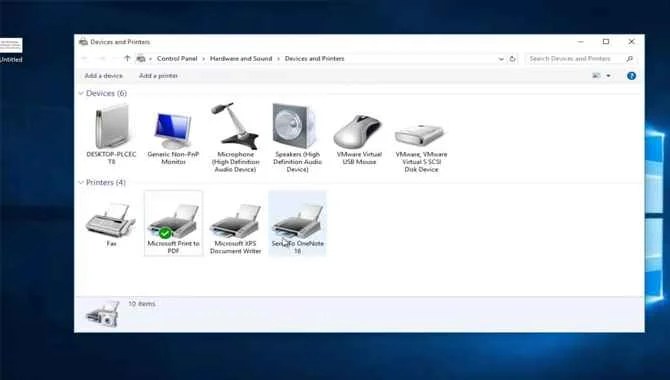Click the forward navigation arrow
Viewport: 670px width, 380px height.
coord(102,59)
